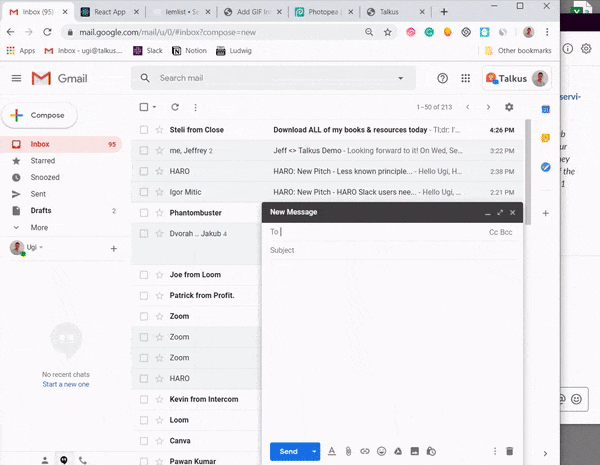600x465 pixels.
Task: Insert link in new message
Action: (x=365, y=452)
